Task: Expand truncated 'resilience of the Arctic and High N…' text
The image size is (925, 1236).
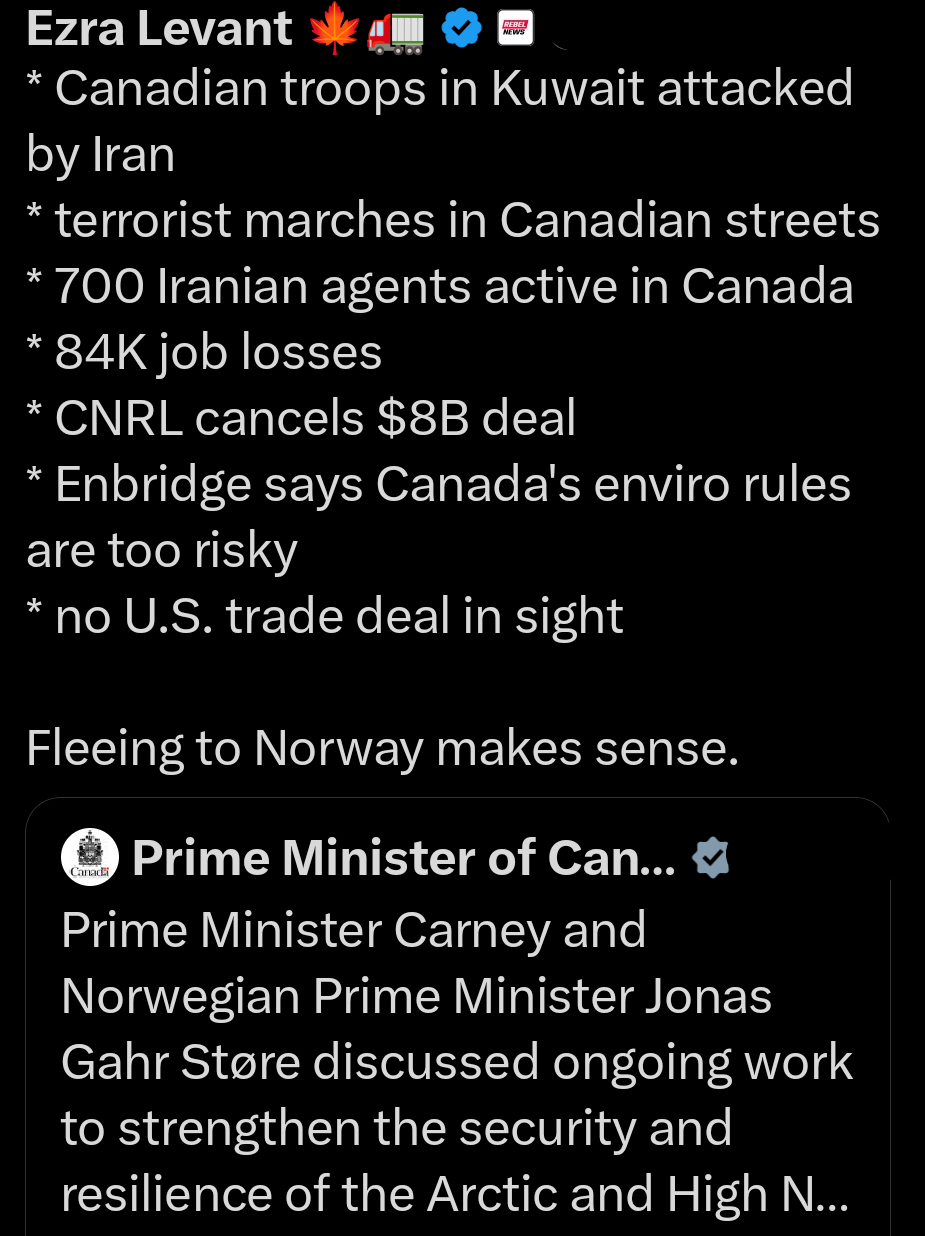Action: tap(454, 1195)
